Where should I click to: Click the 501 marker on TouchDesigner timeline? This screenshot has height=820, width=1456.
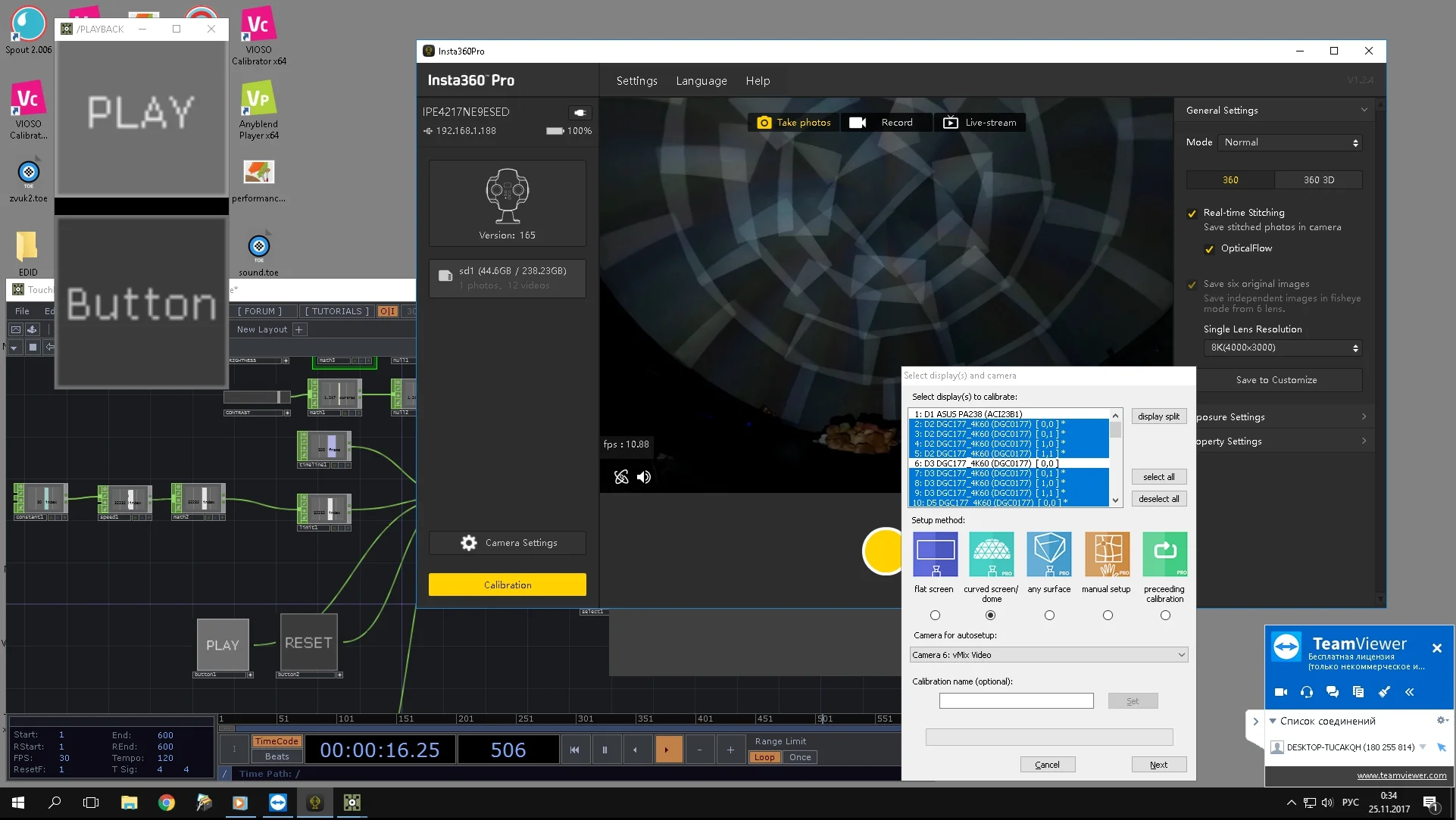(825, 719)
